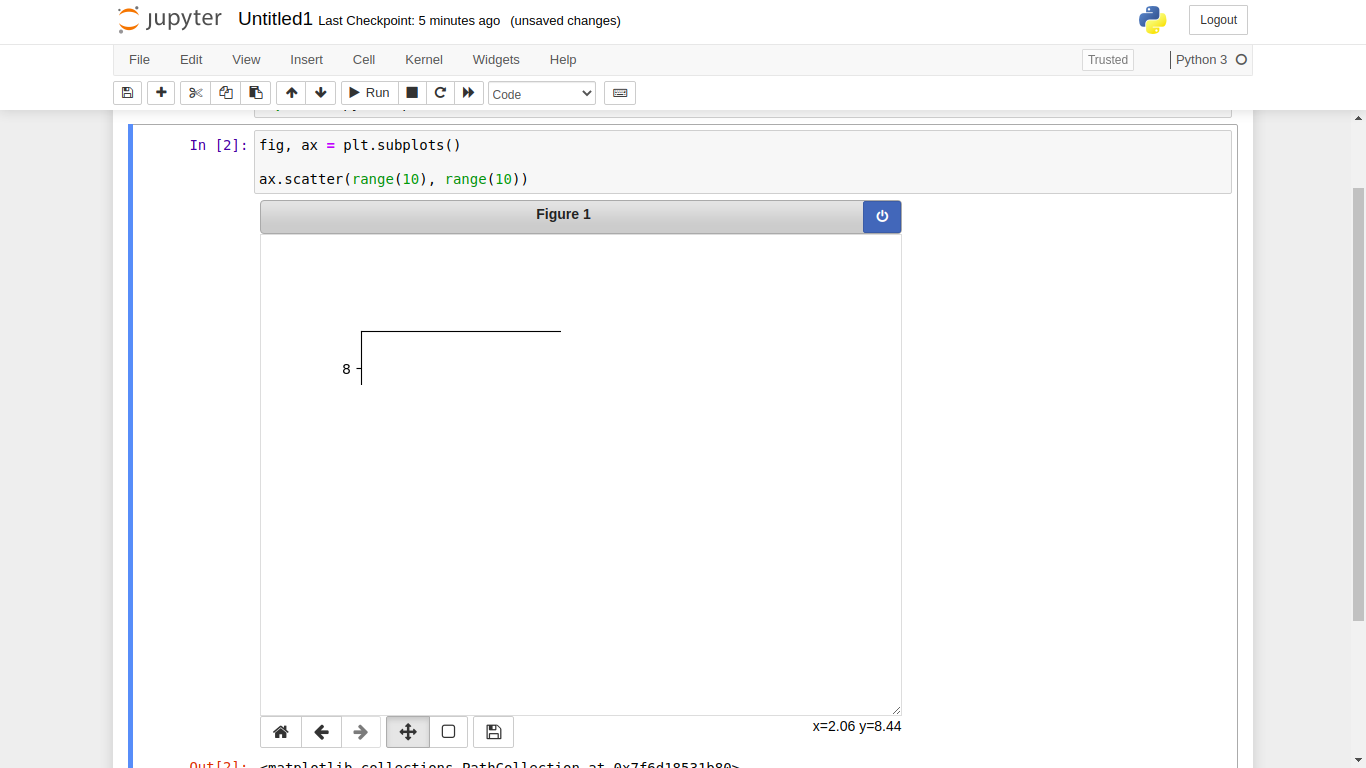Screen dimensions: 1366x768
Task: Open the Widgets menu
Action: [x=496, y=60]
